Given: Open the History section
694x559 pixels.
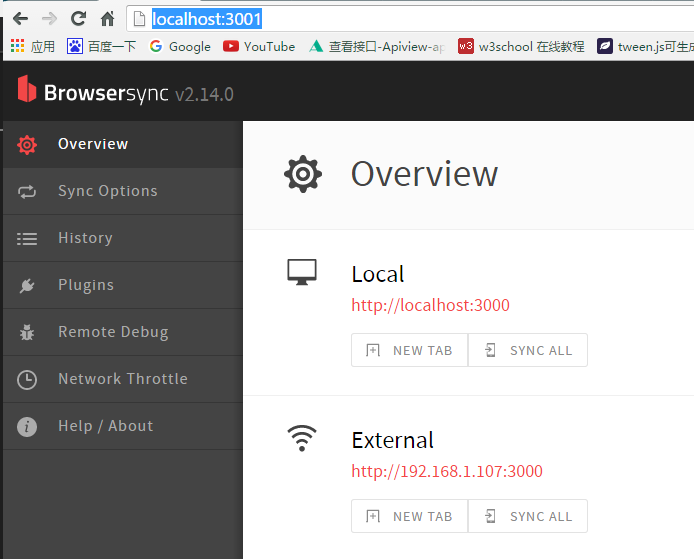Looking at the screenshot, I should click(85, 238).
